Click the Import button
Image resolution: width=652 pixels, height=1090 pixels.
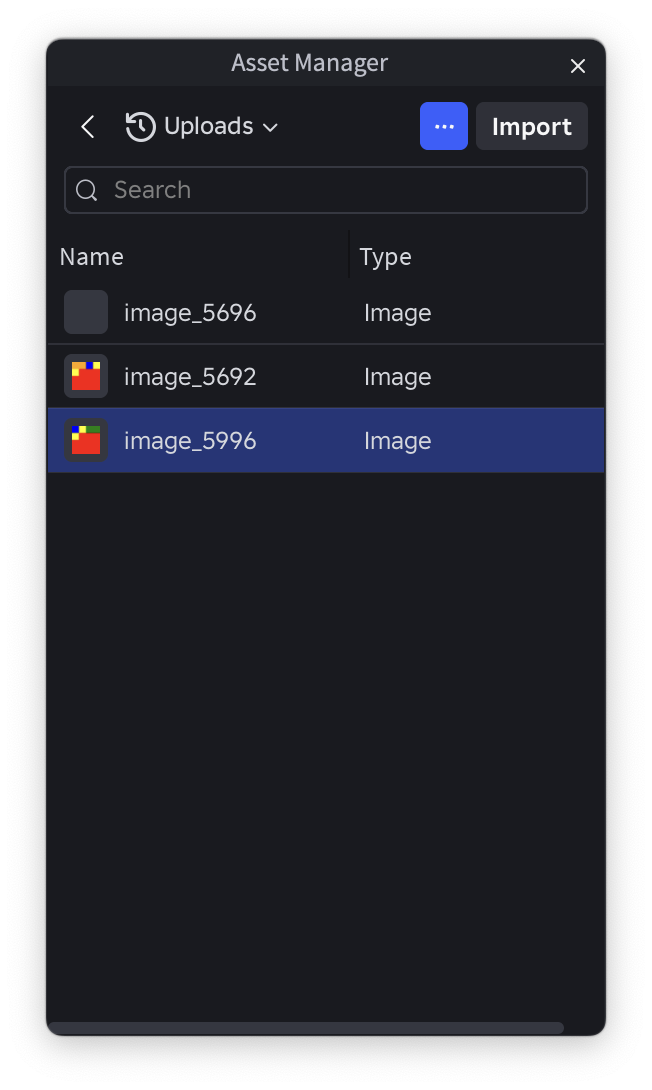[532, 126]
